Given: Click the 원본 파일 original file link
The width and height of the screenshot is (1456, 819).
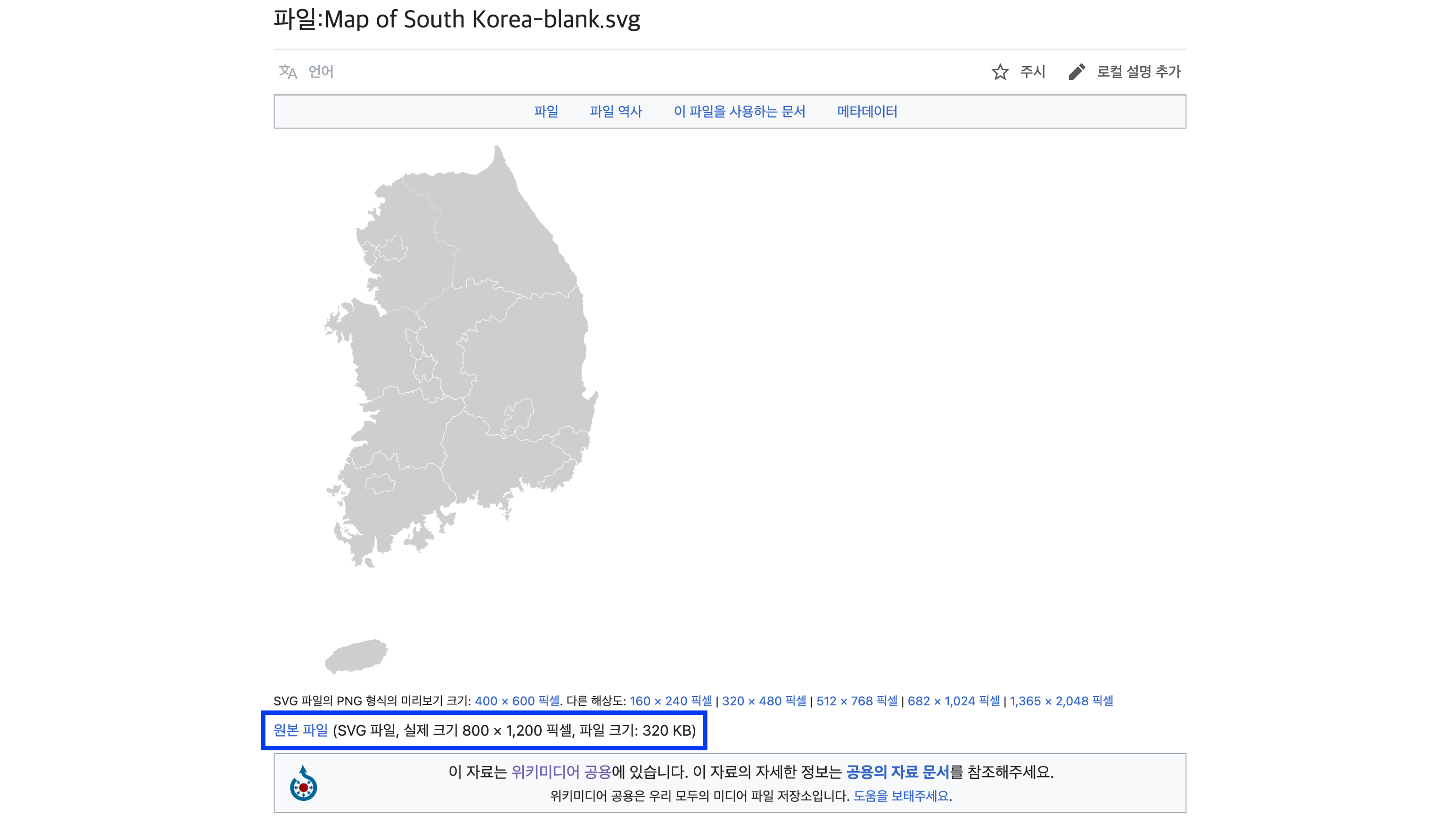Looking at the screenshot, I should tap(300, 730).
